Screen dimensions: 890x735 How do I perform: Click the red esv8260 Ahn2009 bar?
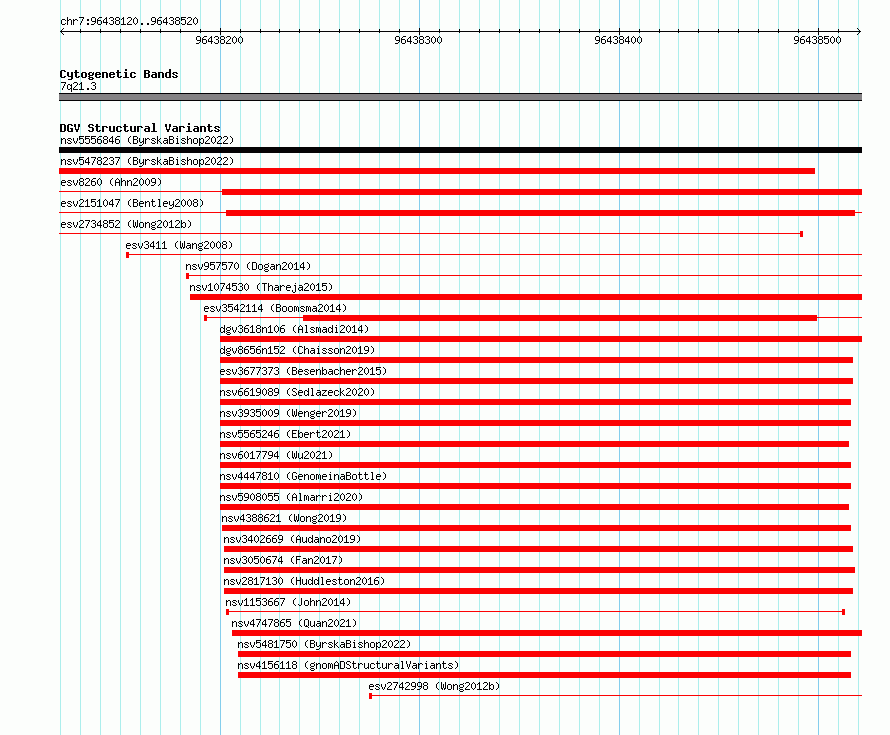[x=542, y=192]
